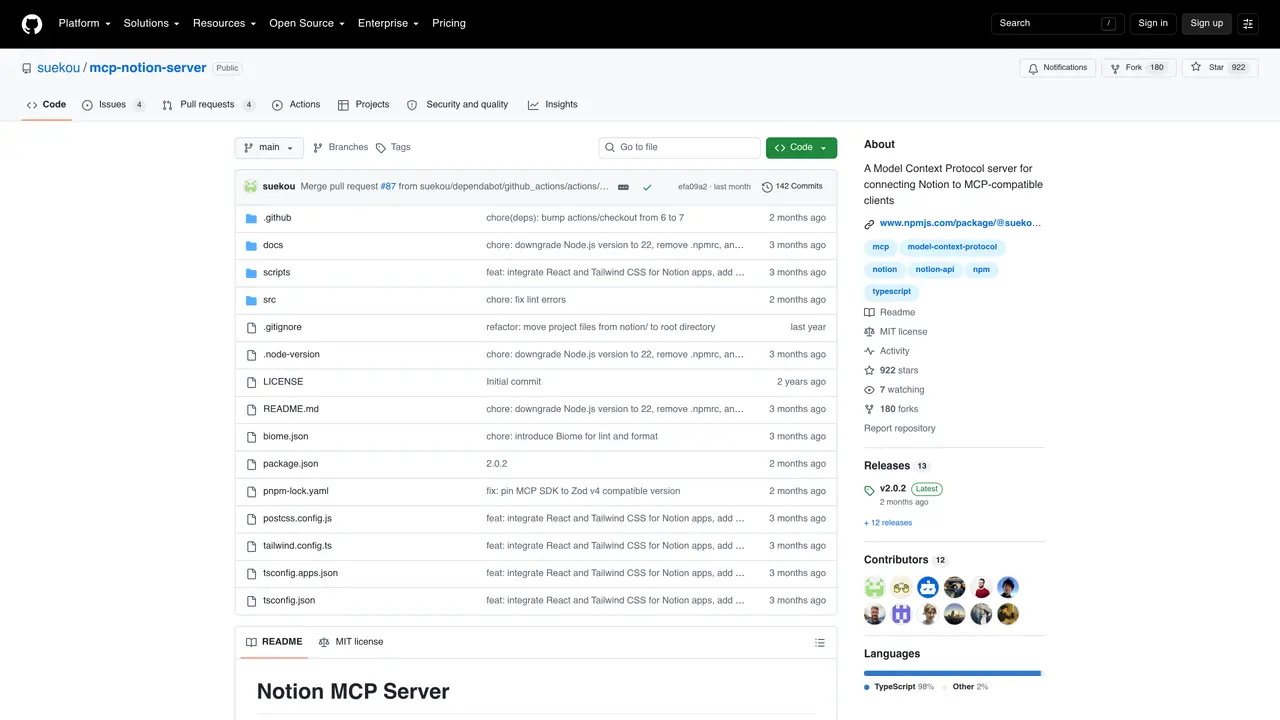1280x720 pixels.
Task: Click the suekou avatar in commit row
Action: click(x=250, y=186)
